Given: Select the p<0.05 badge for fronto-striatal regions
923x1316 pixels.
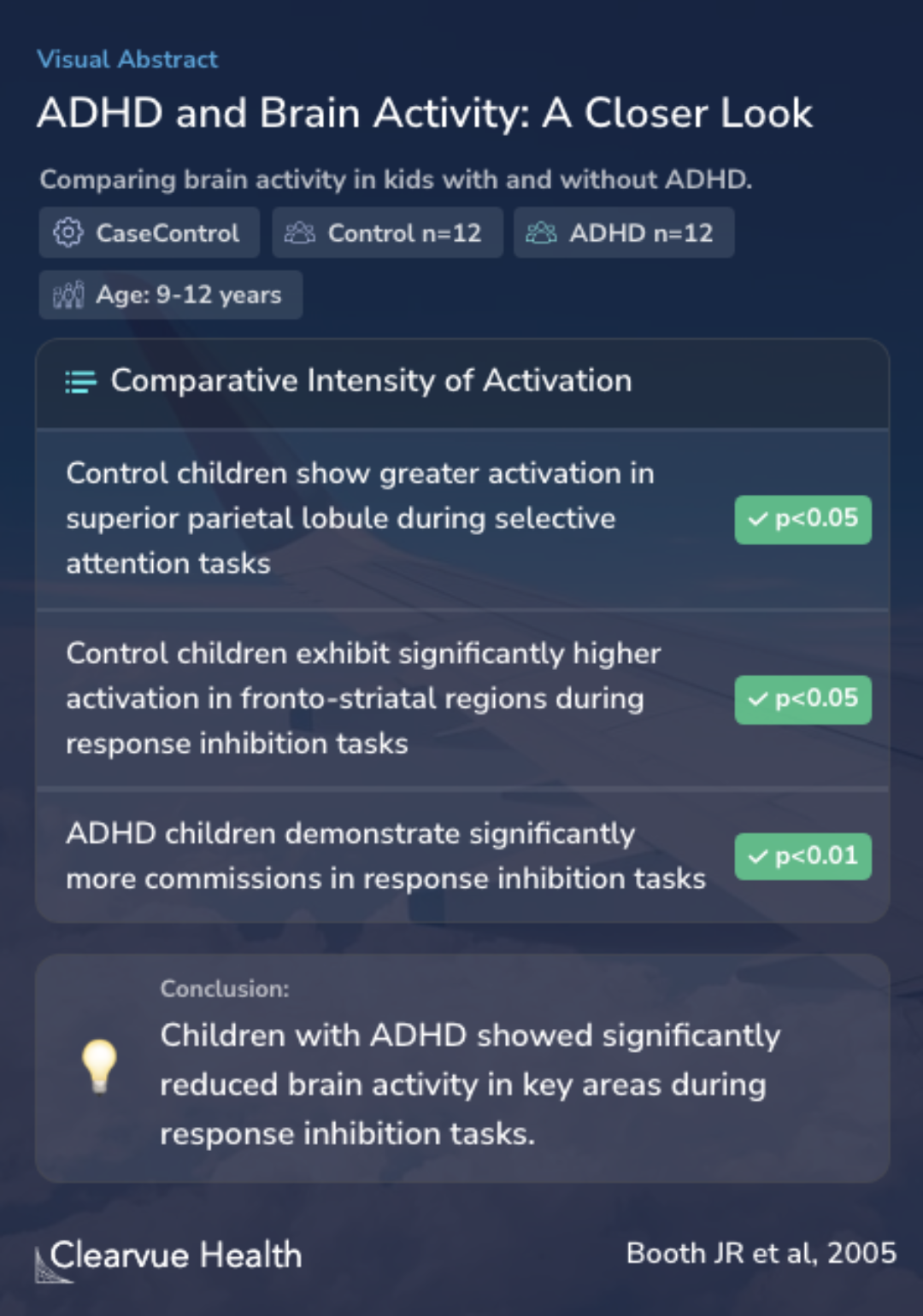Looking at the screenshot, I should tap(803, 700).
